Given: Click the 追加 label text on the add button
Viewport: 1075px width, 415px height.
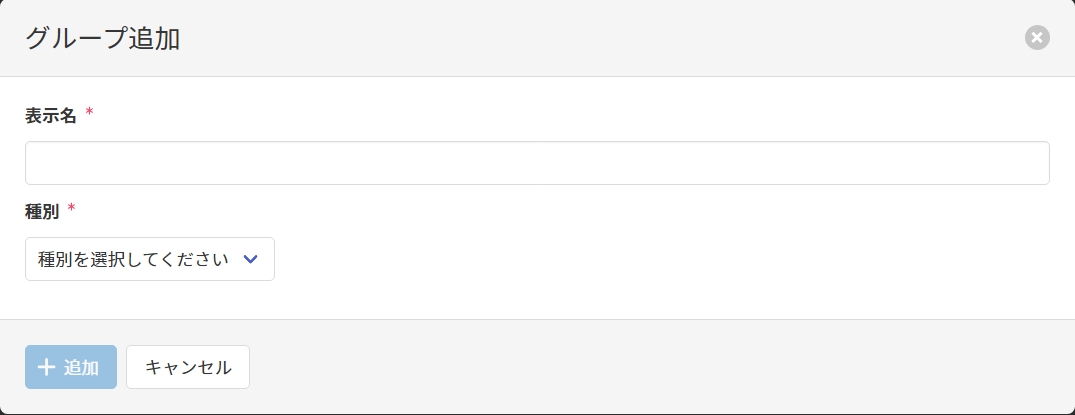Looking at the screenshot, I should pyautogui.click(x=81, y=367).
